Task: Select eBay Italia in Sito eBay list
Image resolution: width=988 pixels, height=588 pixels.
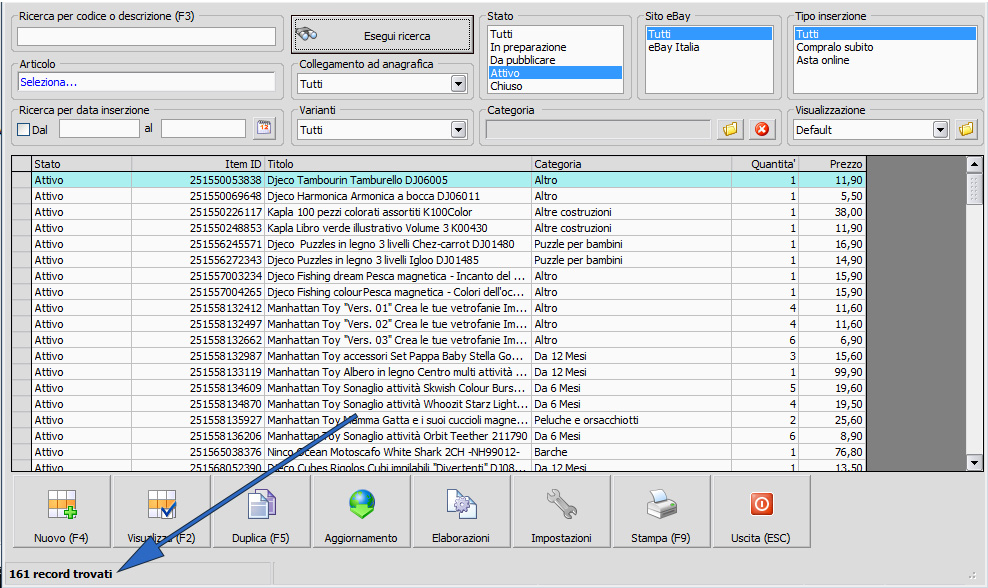Action: point(709,47)
